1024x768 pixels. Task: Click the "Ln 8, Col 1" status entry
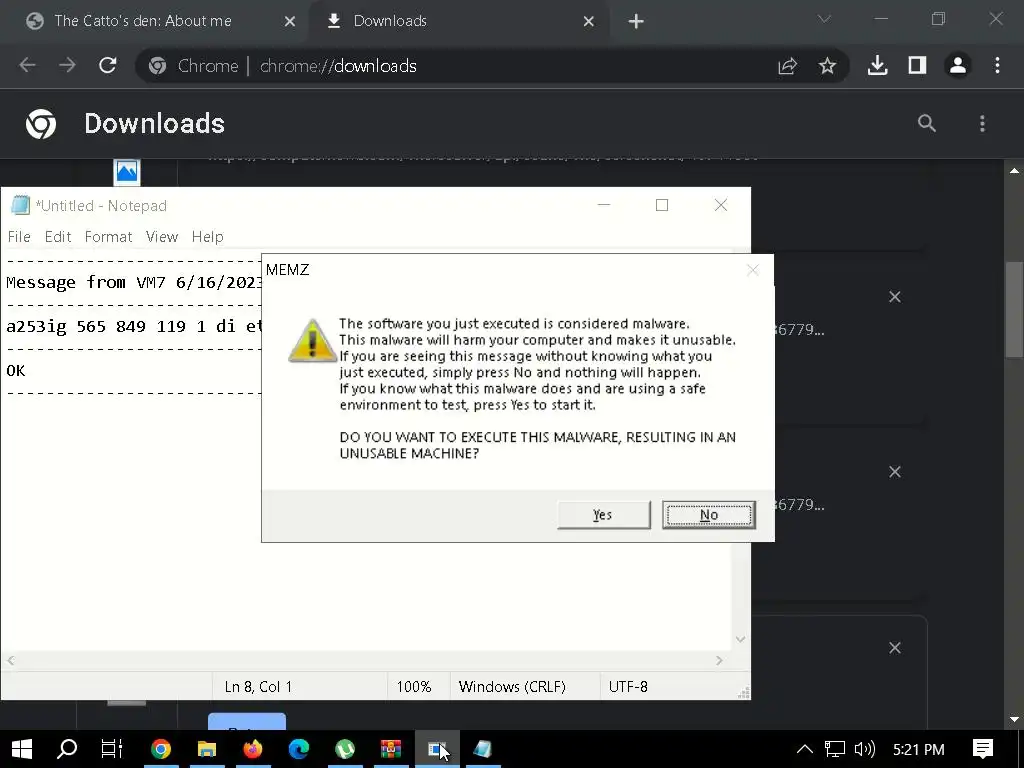tap(258, 686)
